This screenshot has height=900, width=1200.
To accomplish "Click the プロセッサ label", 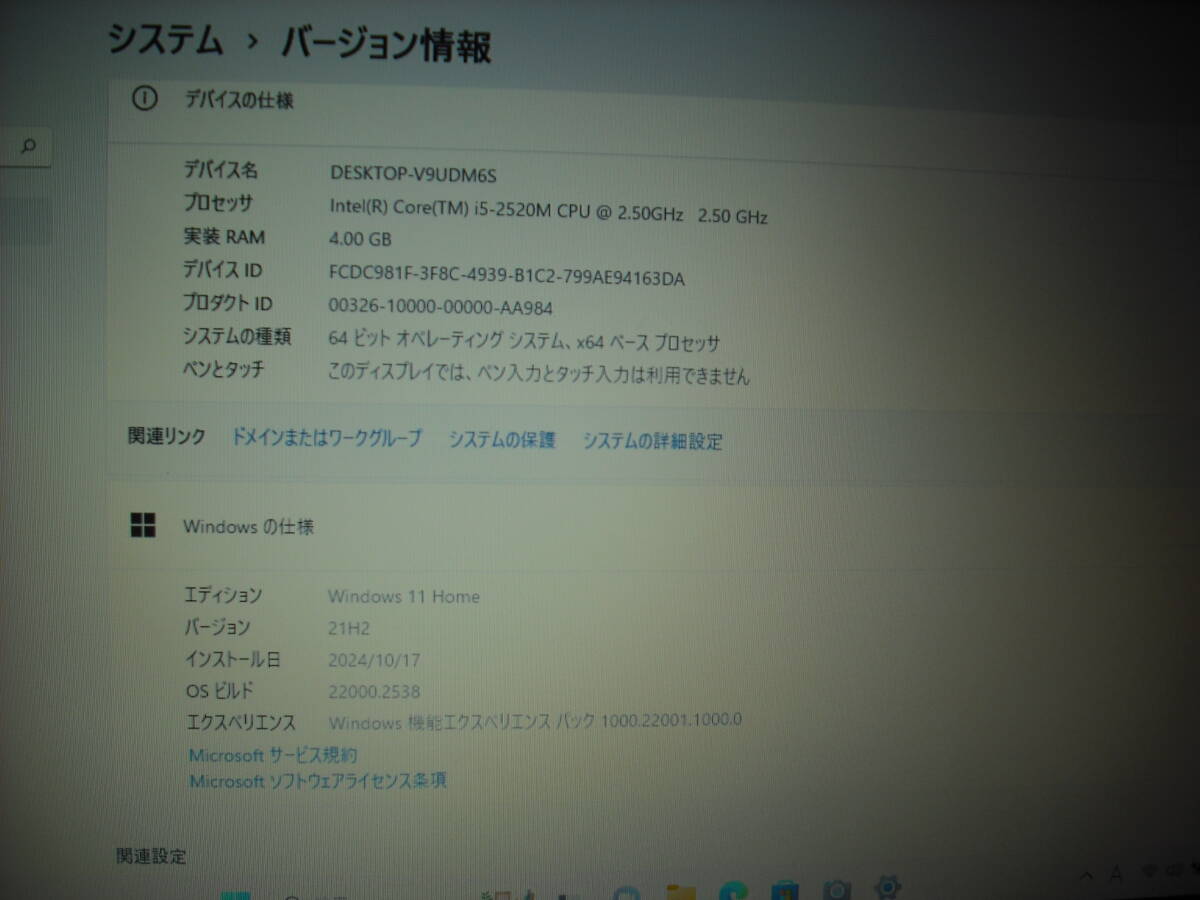I will (x=218, y=202).
